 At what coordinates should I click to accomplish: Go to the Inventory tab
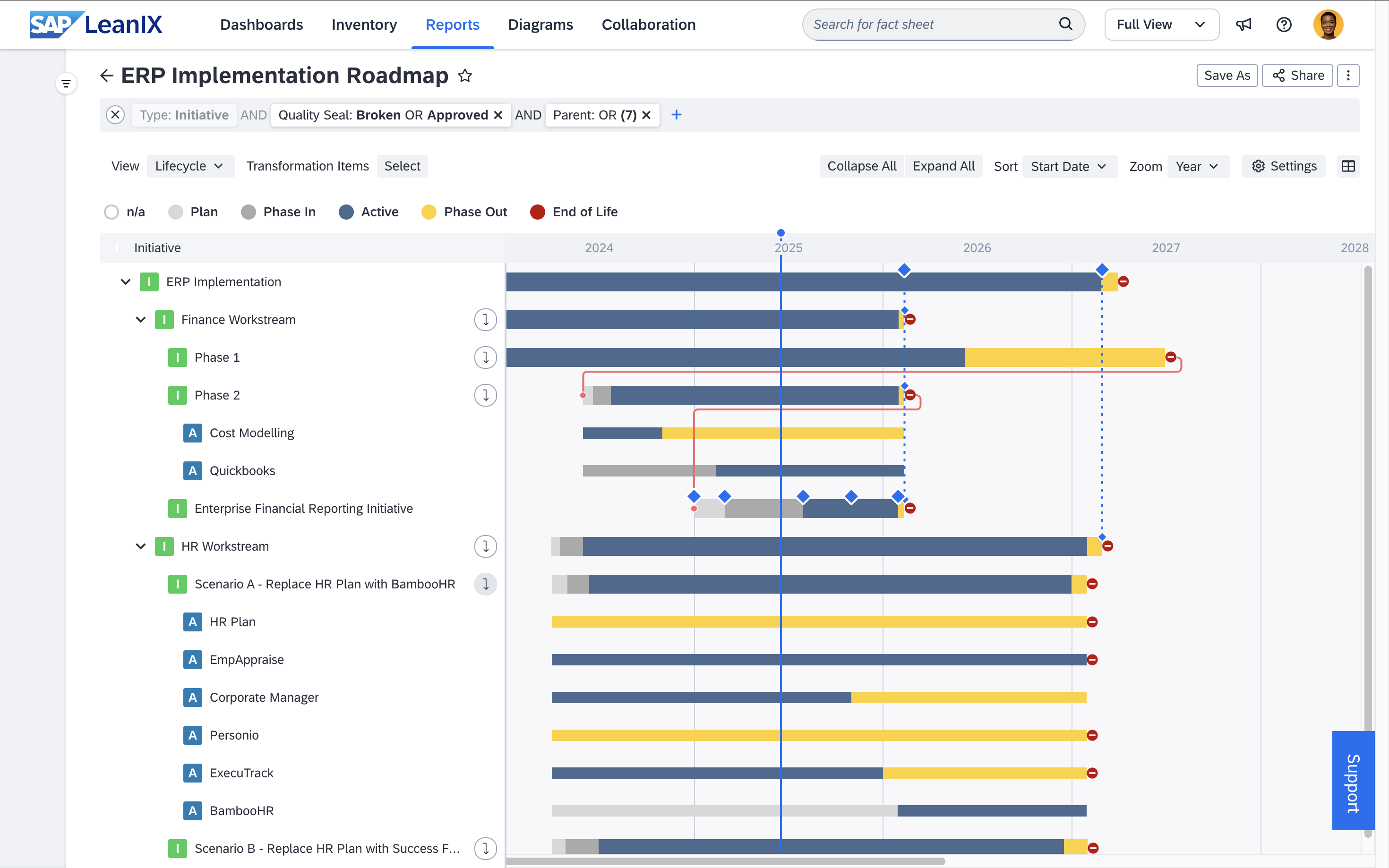[364, 25]
